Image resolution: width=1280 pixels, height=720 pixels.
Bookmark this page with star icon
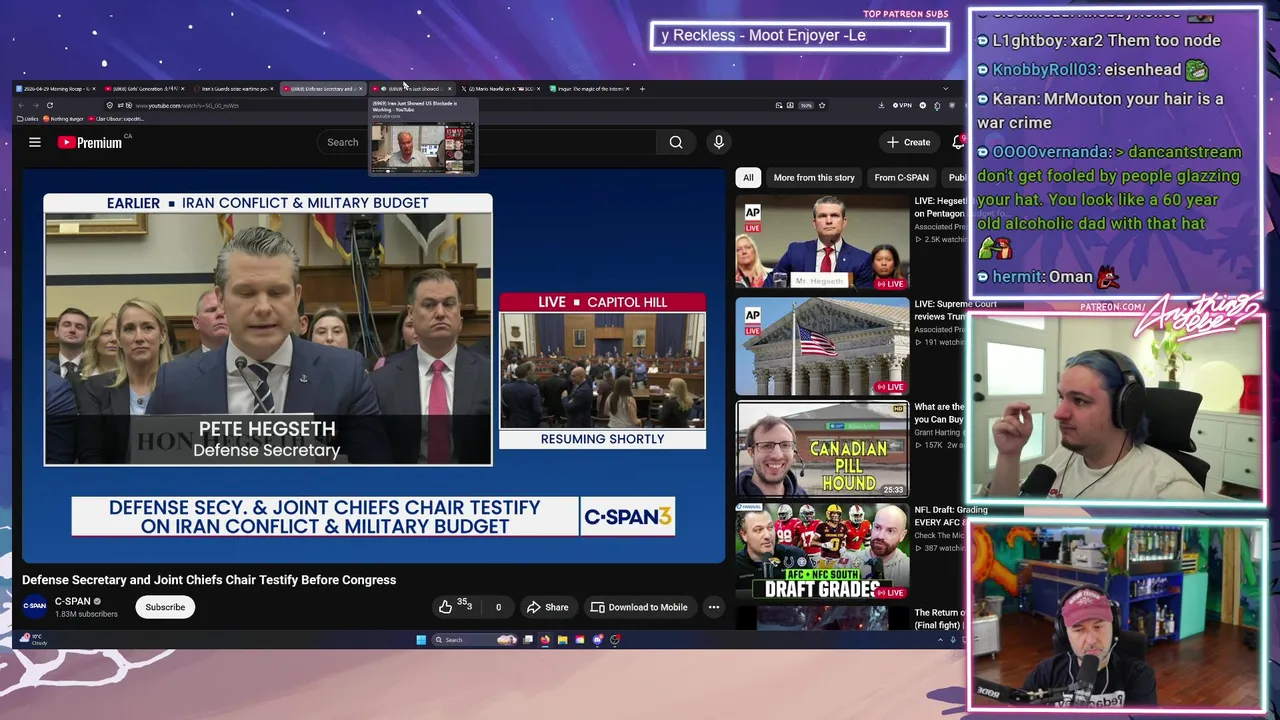822,105
